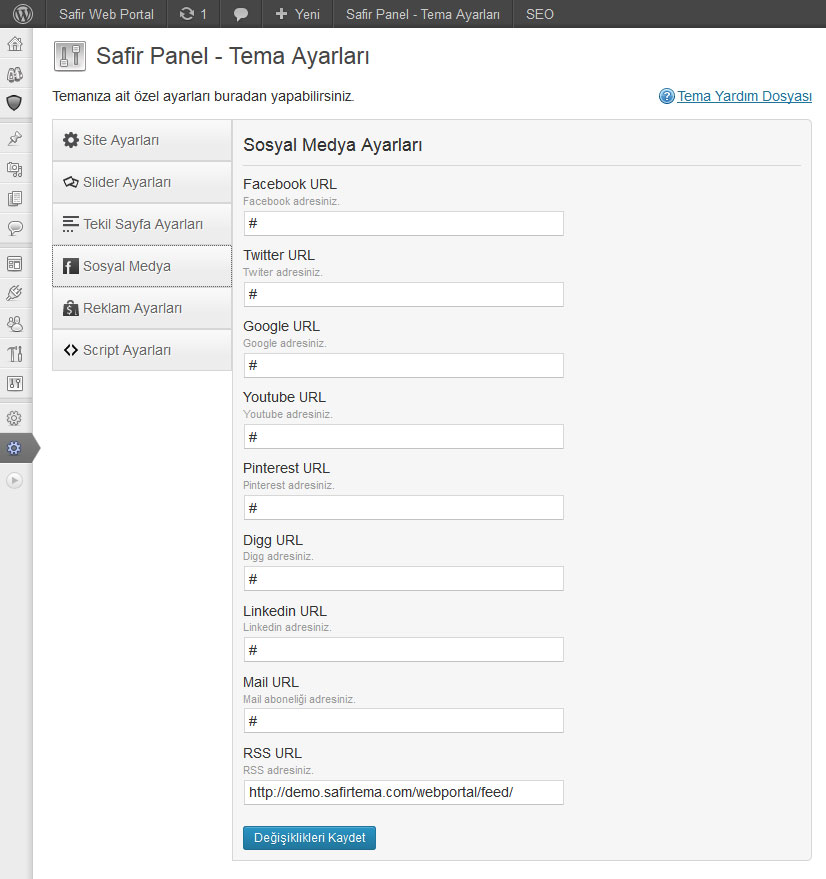
Task: Focus the Facebook URL input field
Action: point(404,223)
